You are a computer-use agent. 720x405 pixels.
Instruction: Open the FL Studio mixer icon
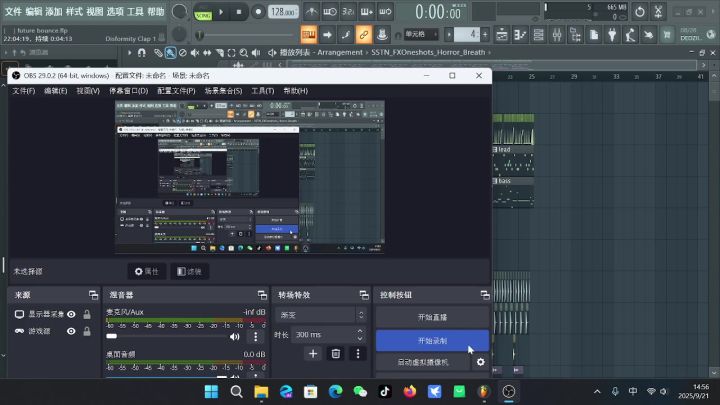click(x=557, y=34)
